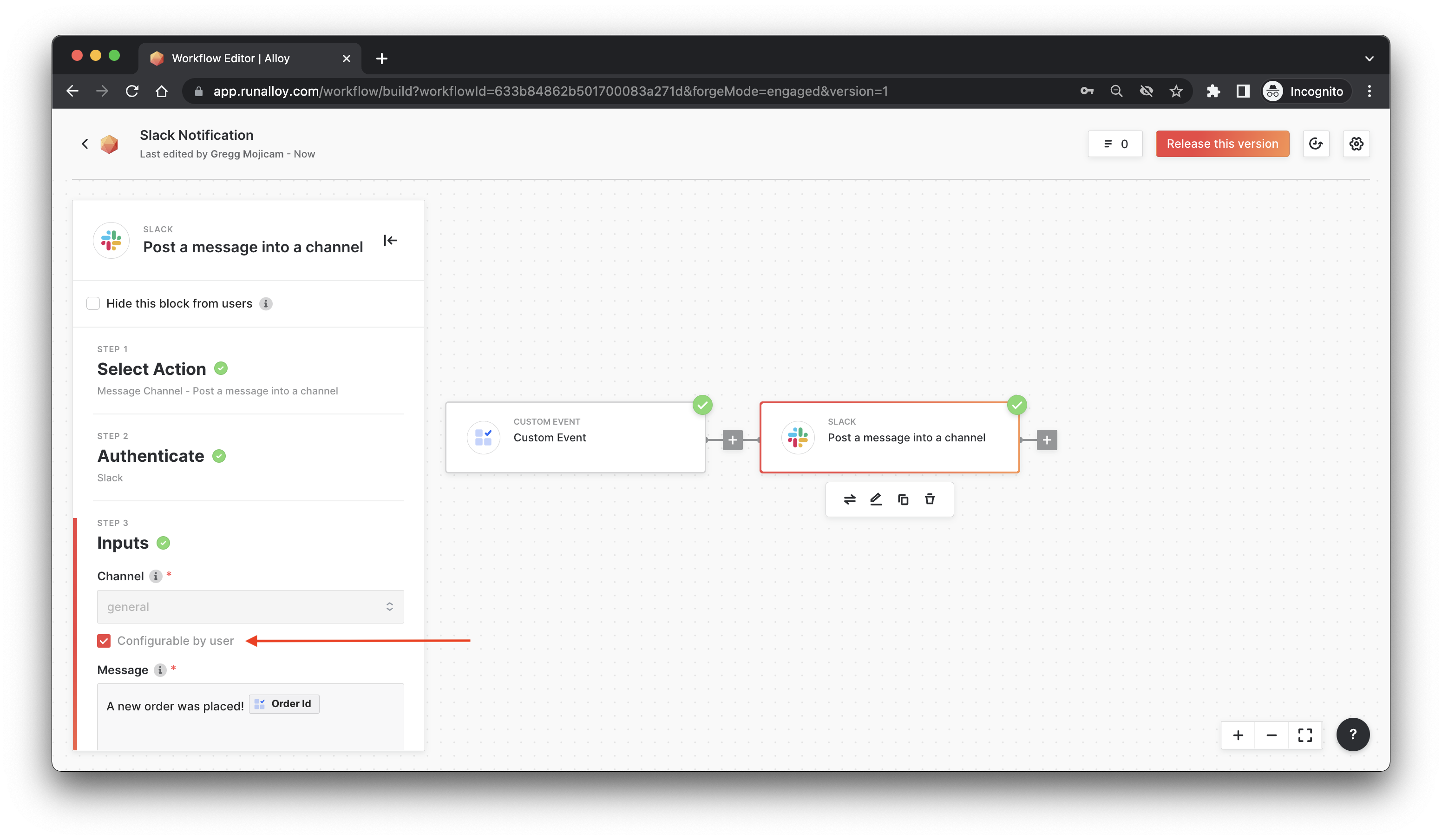The height and width of the screenshot is (840, 1442).
Task: Duplicate the Slack block with copy icon
Action: click(x=903, y=499)
